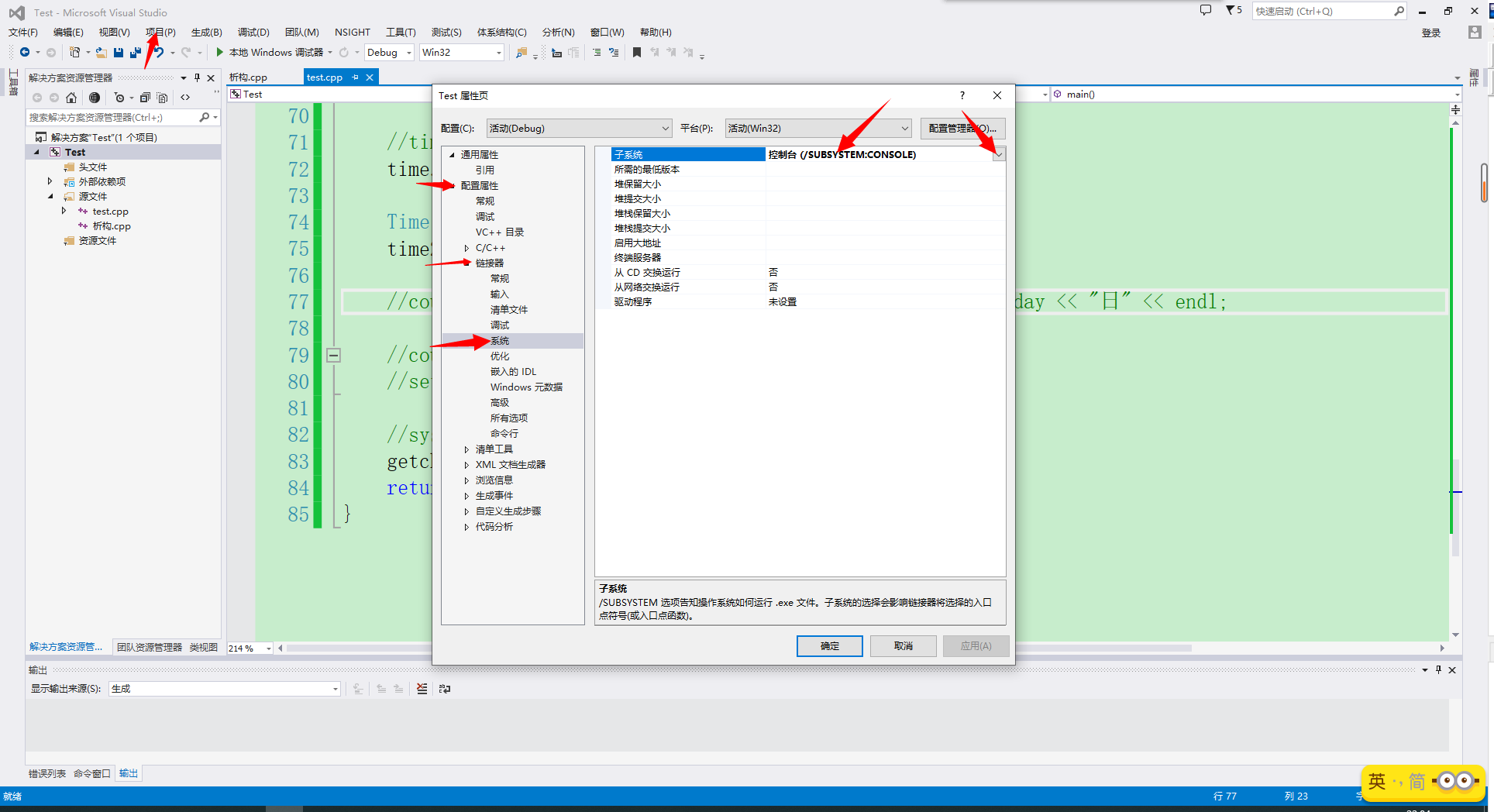
Task: Select the 高级 item under 链接器
Action: (500, 403)
